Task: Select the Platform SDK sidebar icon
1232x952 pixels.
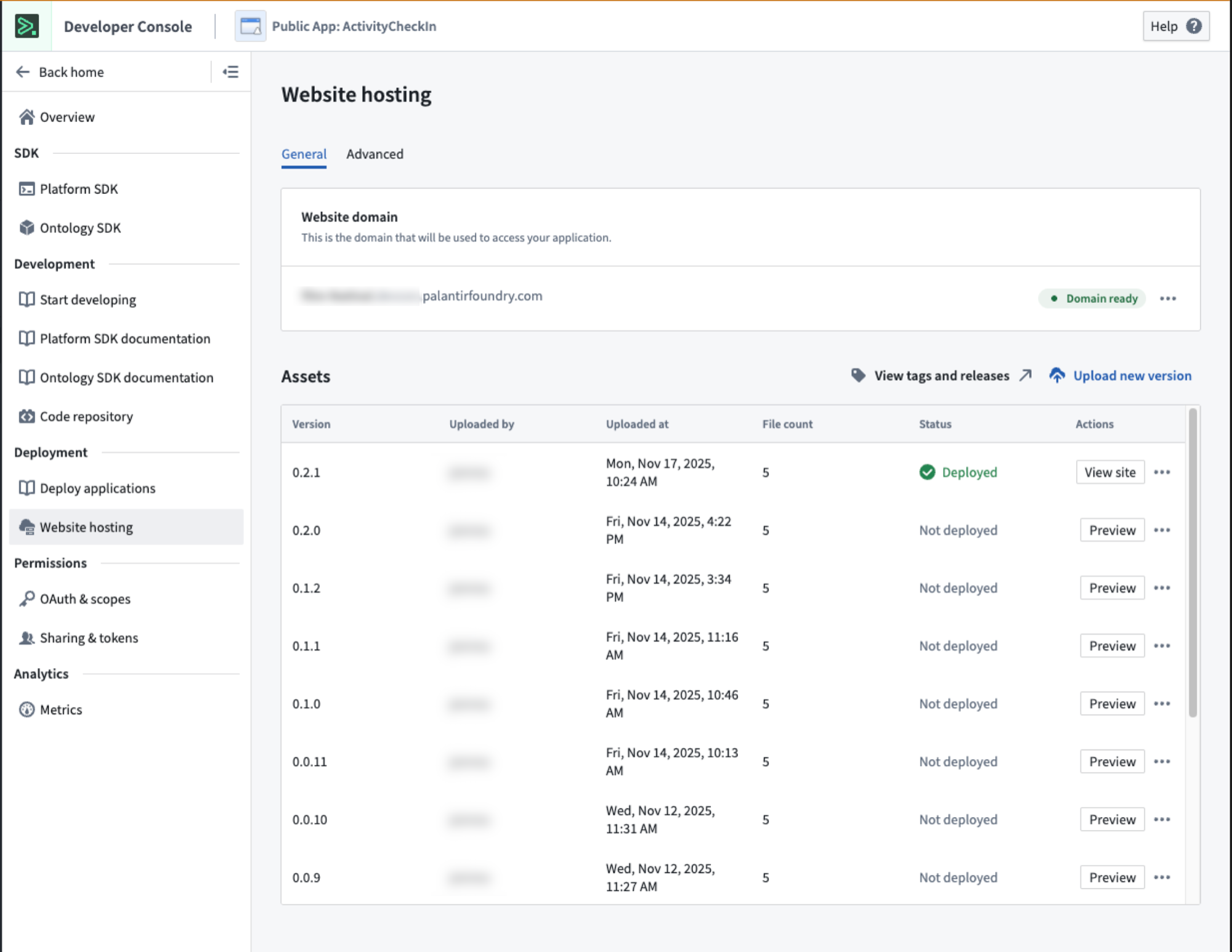Action: click(x=26, y=189)
